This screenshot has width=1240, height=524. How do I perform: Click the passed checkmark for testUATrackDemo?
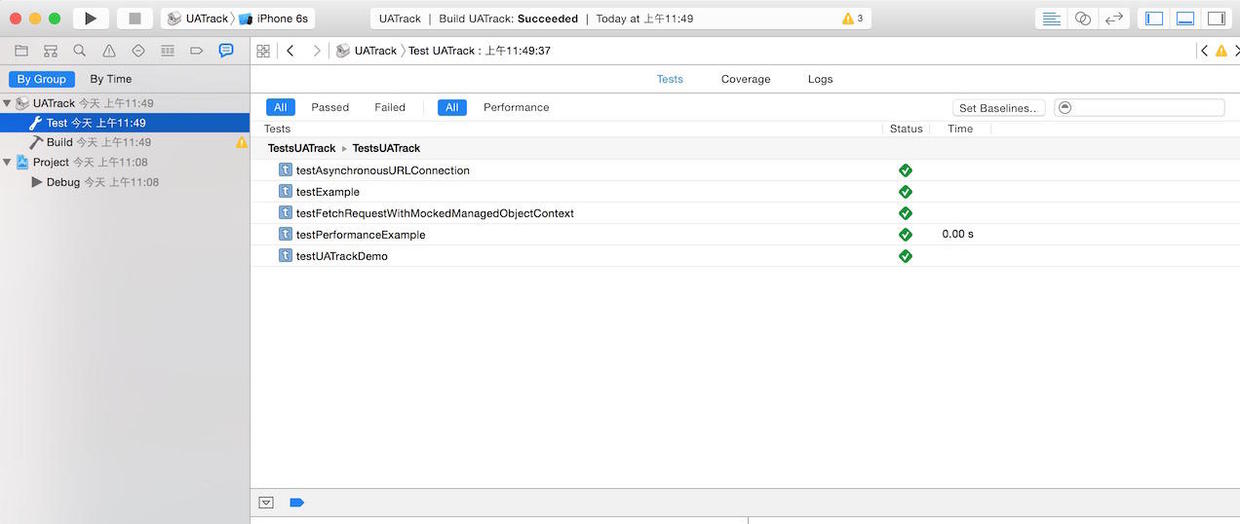(x=906, y=256)
